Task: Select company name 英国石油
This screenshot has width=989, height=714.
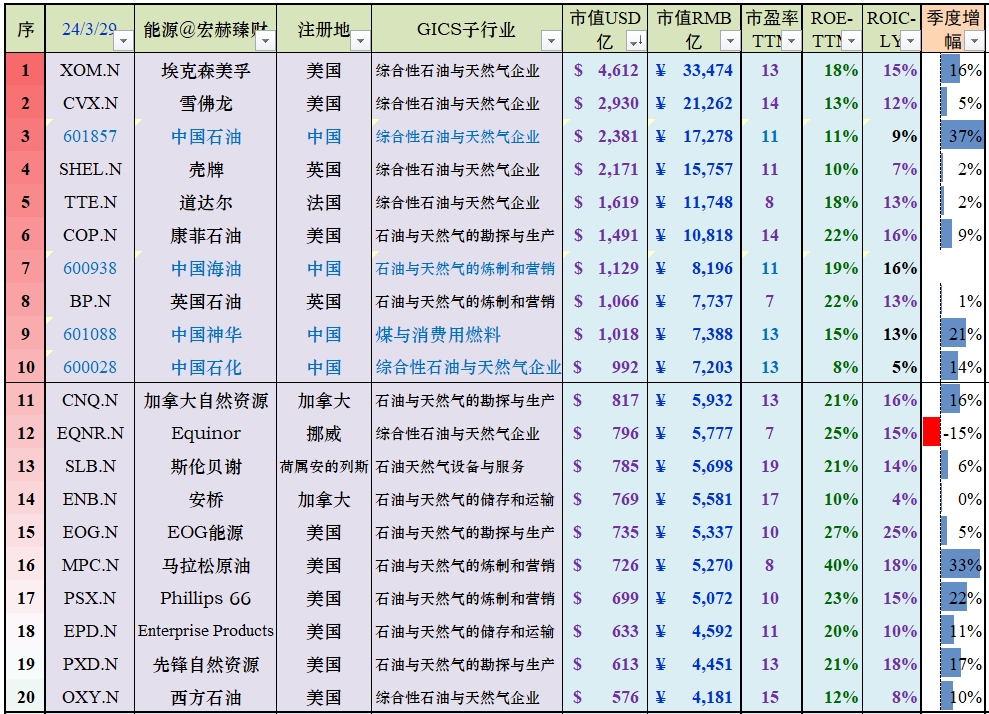Action: [x=206, y=301]
